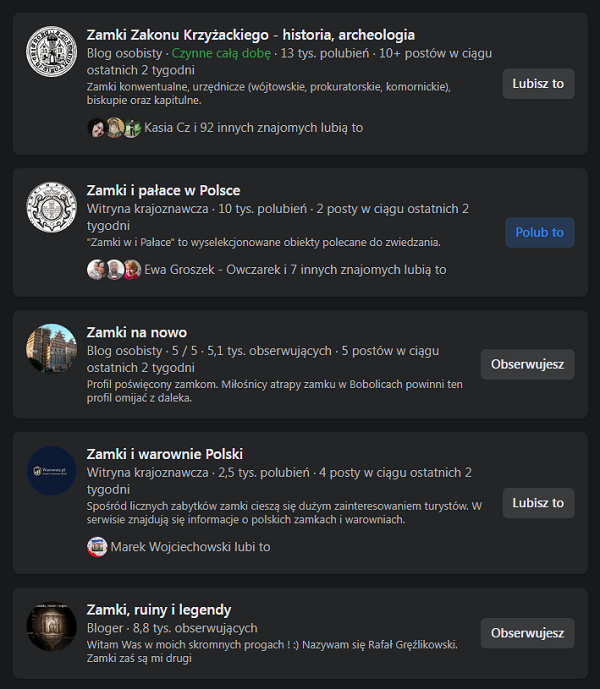Click Czynne całą dobę status text
The height and width of the screenshot is (689, 600).
click(221, 53)
